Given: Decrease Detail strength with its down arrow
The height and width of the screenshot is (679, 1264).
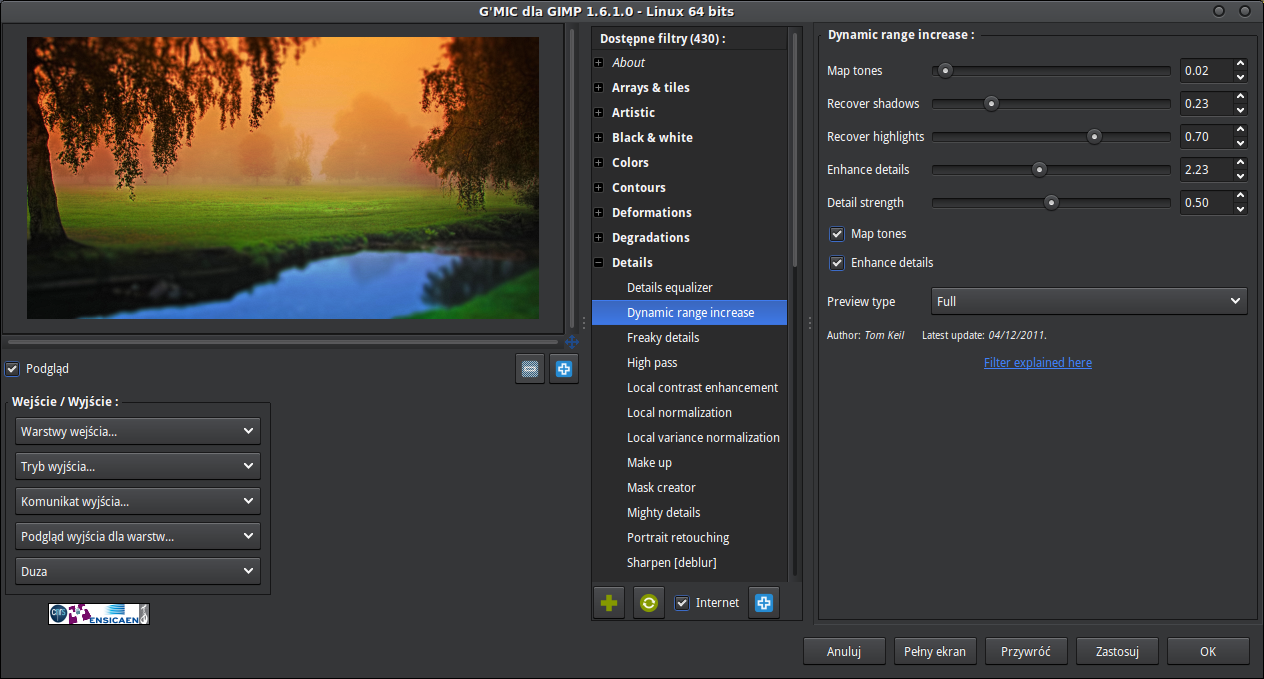Looking at the screenshot, I should [1240, 209].
